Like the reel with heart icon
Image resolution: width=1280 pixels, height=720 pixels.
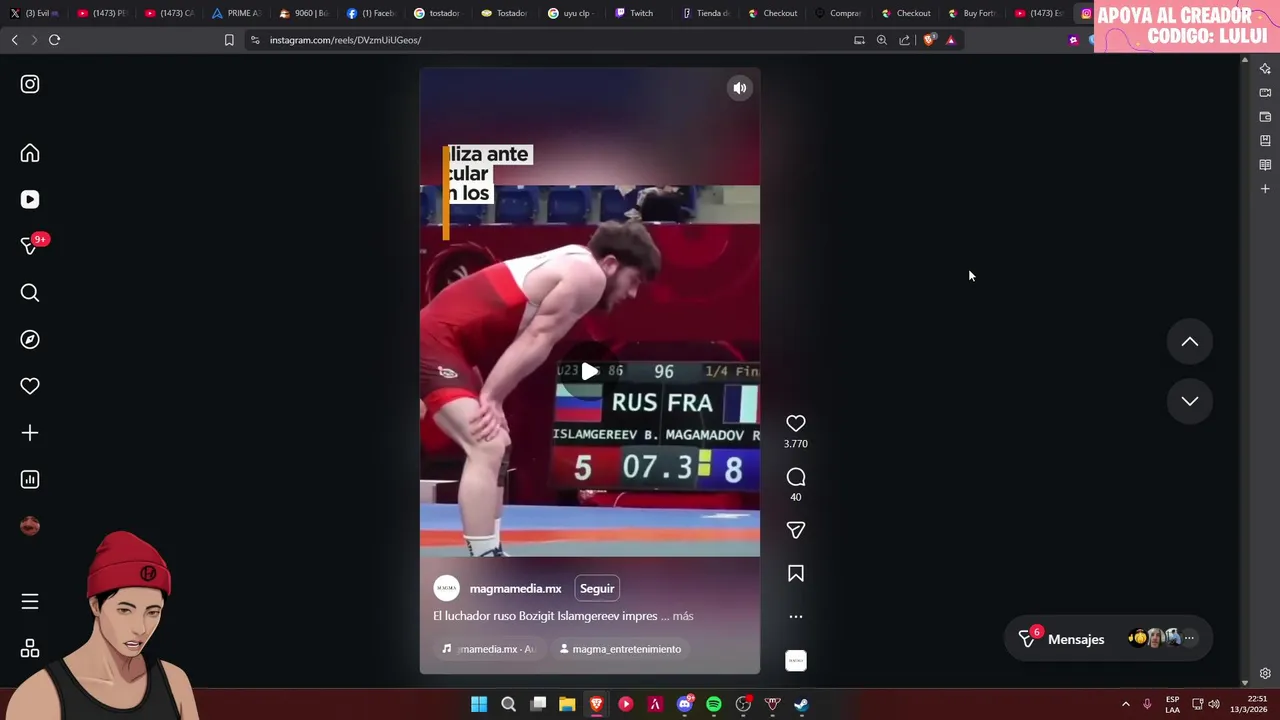(796, 424)
